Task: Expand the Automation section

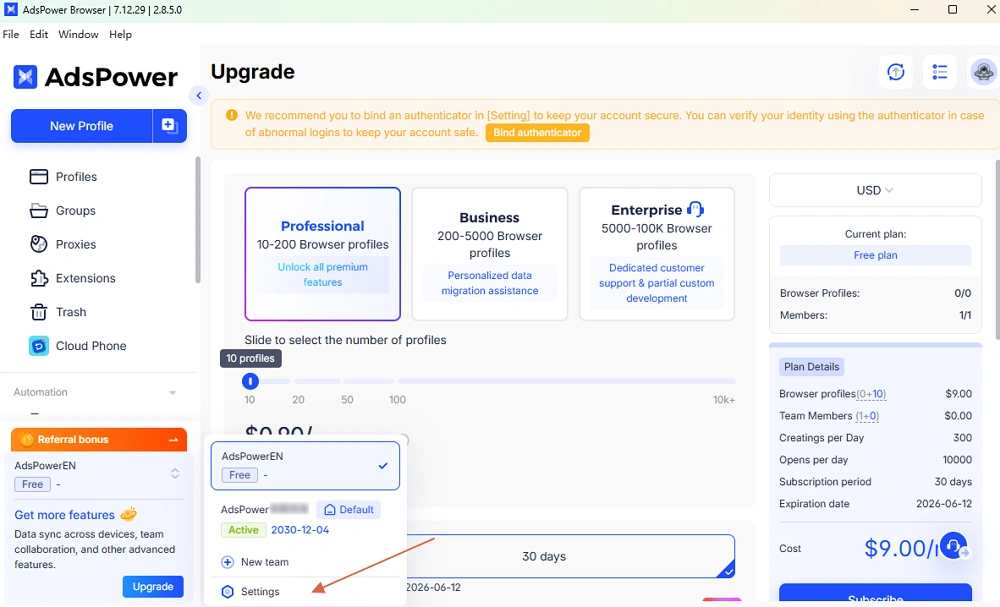Action: (96, 392)
